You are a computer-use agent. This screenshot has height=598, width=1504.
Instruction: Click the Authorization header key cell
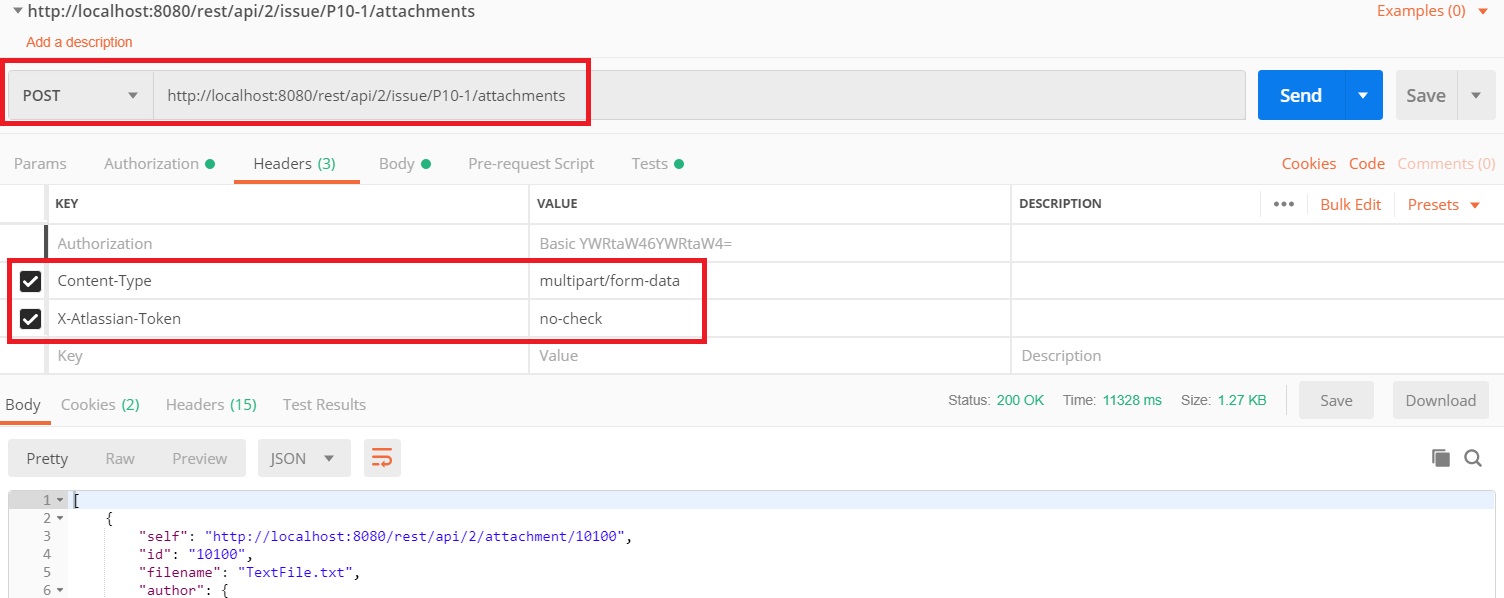(x=287, y=243)
